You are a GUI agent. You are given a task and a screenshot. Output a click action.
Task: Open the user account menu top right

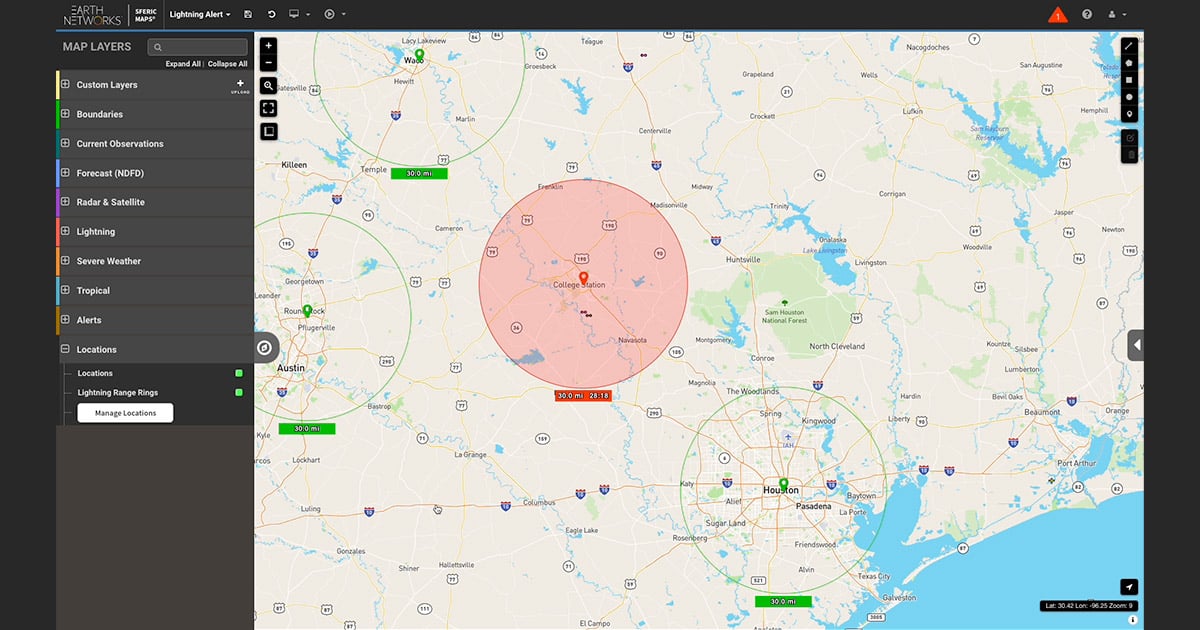[1113, 14]
